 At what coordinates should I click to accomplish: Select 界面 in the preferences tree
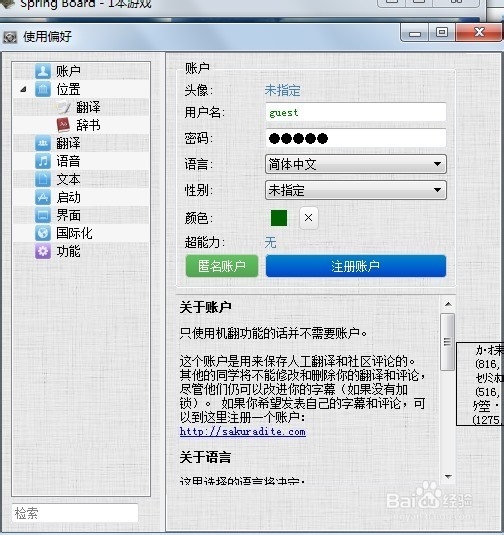click(x=68, y=215)
